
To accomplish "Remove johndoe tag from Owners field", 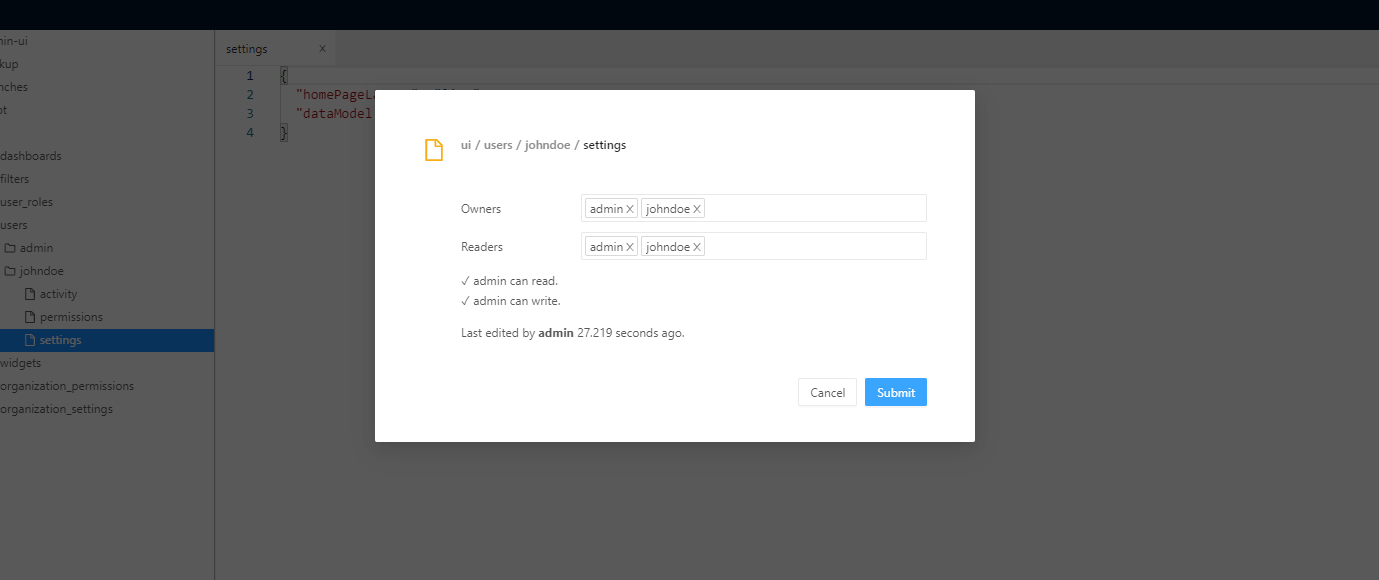I will (697, 209).
